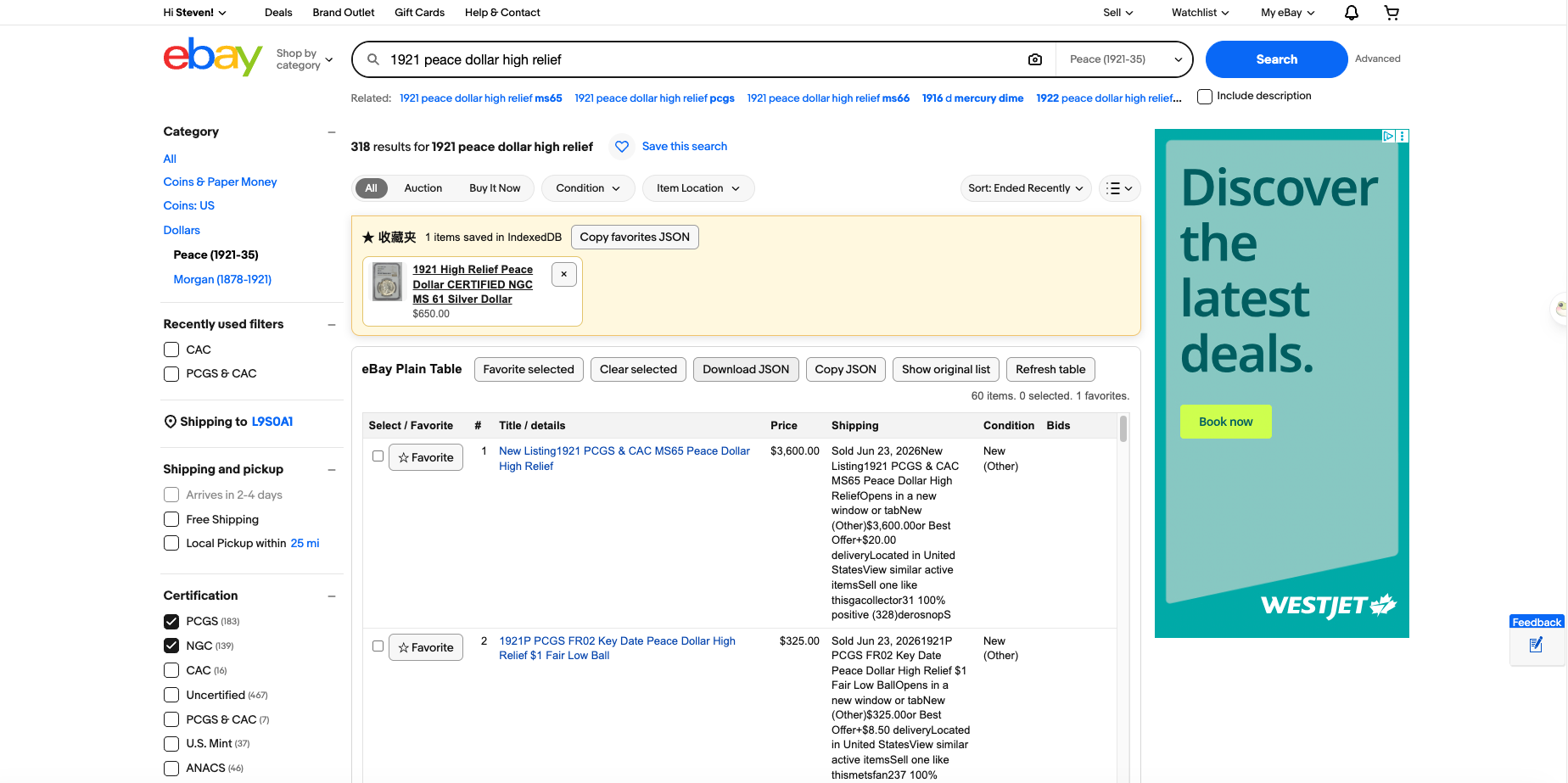Click Show original list
This screenshot has height=783, width=1568.
(946, 370)
